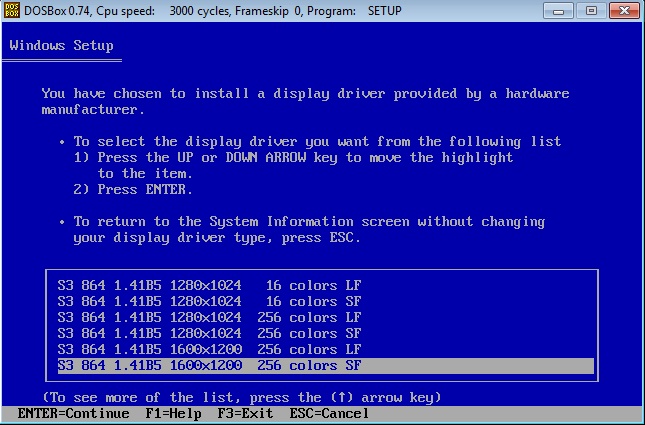Screen dimensions: 645x425
Task: Maximize the DOSBox window
Action: tap(591, 11)
